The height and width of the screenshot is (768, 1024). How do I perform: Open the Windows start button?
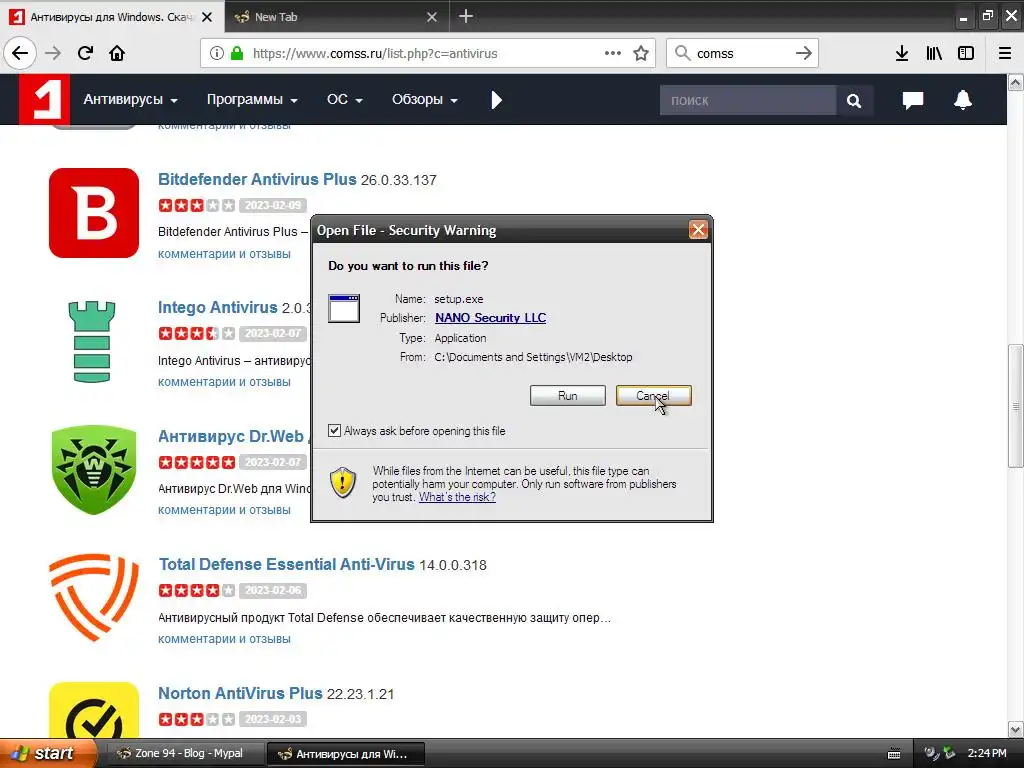[x=48, y=753]
